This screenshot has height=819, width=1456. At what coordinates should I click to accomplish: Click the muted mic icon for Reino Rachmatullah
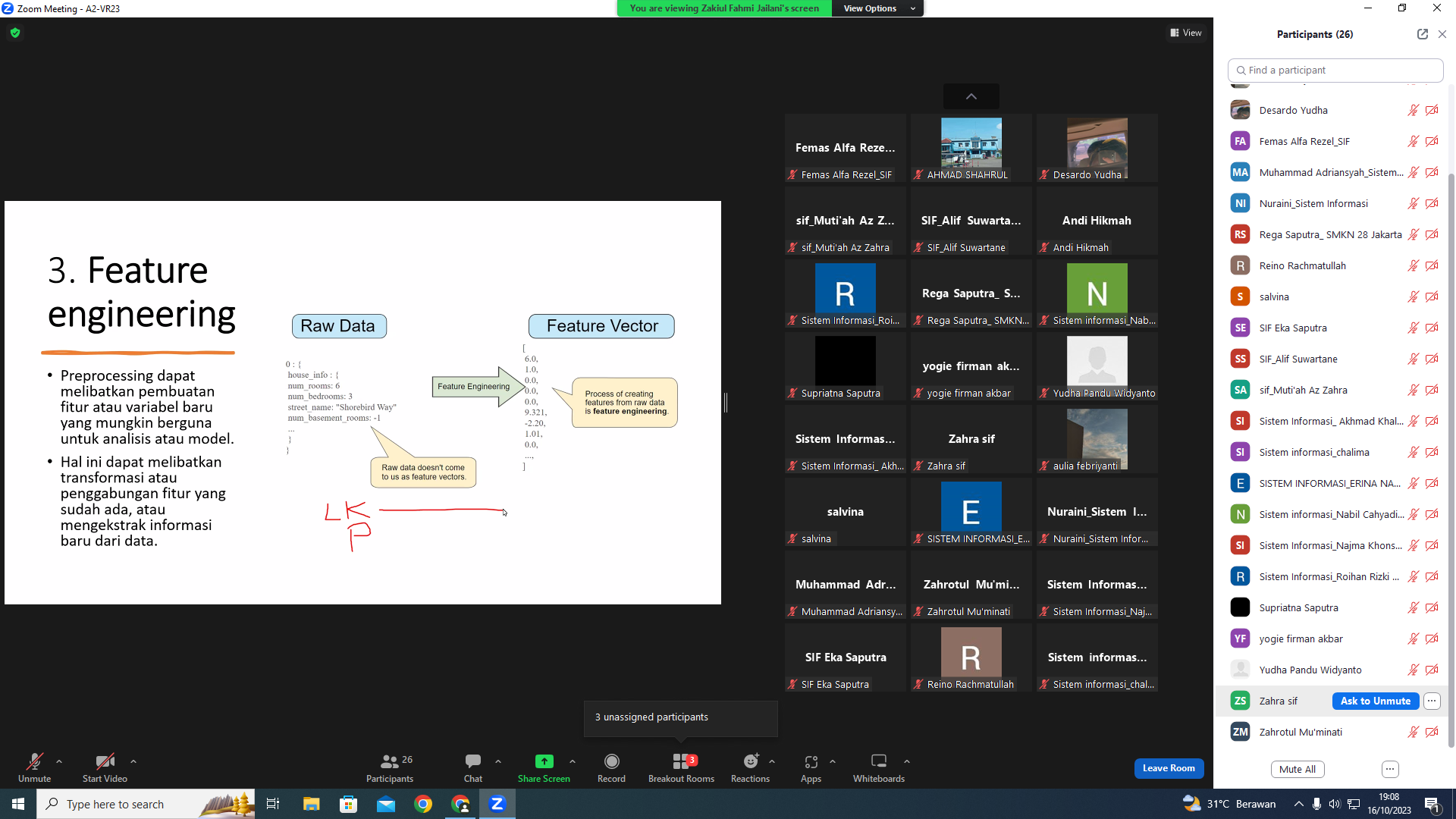pyautogui.click(x=1414, y=265)
